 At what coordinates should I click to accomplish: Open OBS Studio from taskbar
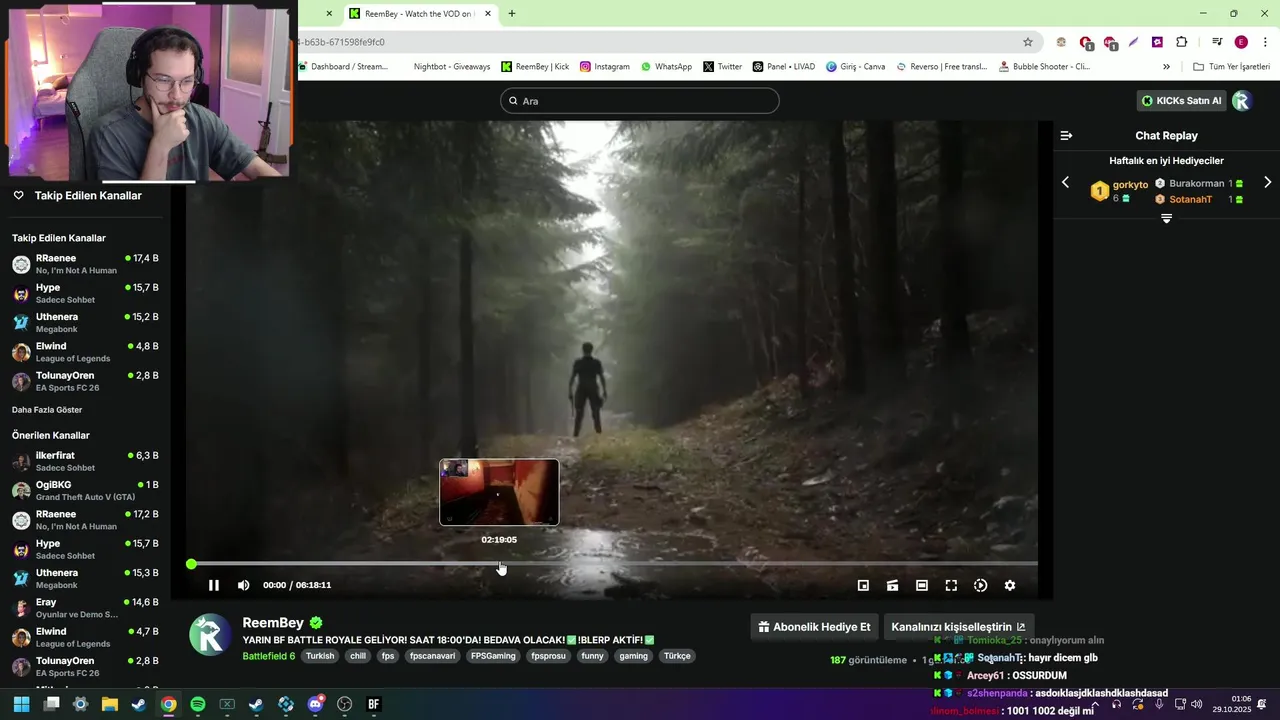pos(345,704)
